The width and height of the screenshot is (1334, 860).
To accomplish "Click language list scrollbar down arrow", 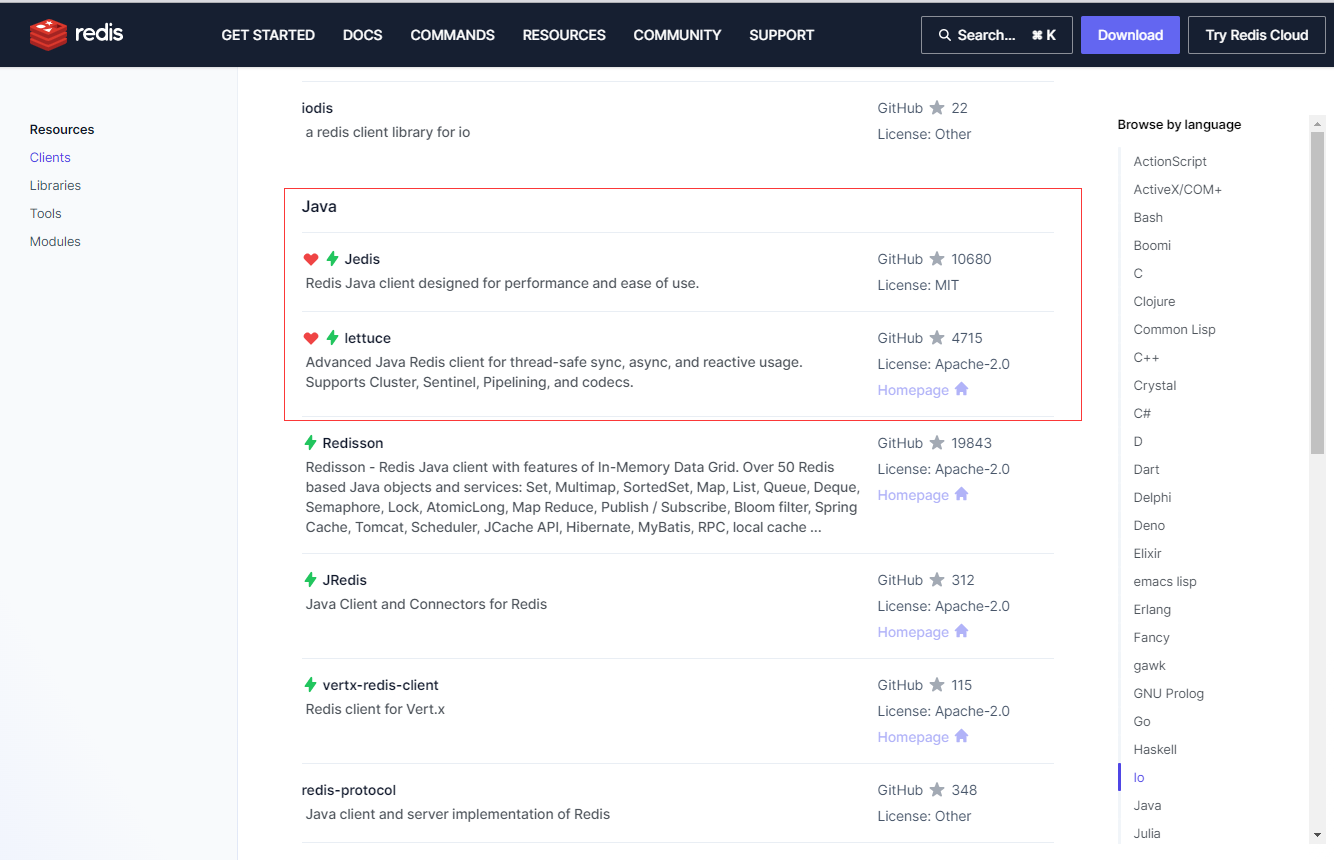I will click(1318, 835).
